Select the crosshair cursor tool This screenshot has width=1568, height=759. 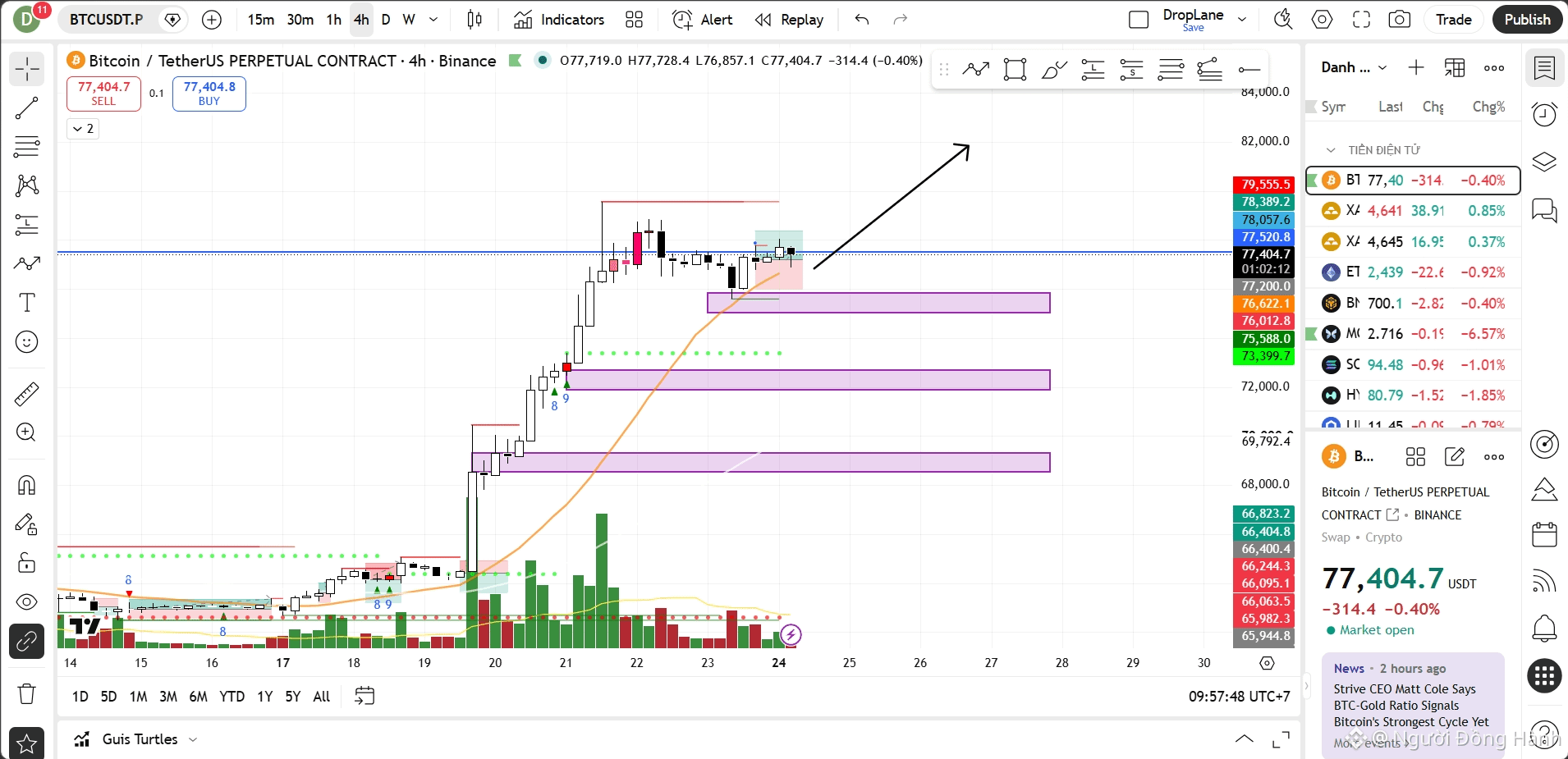click(26, 69)
